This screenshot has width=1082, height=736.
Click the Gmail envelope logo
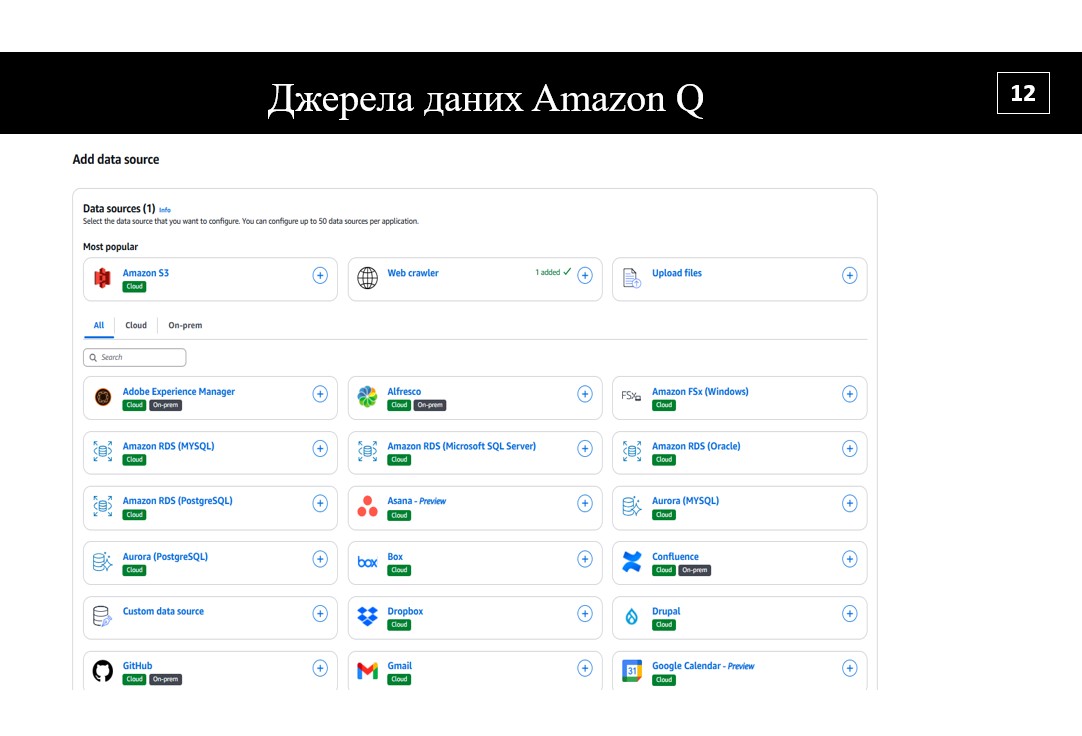pos(367,670)
